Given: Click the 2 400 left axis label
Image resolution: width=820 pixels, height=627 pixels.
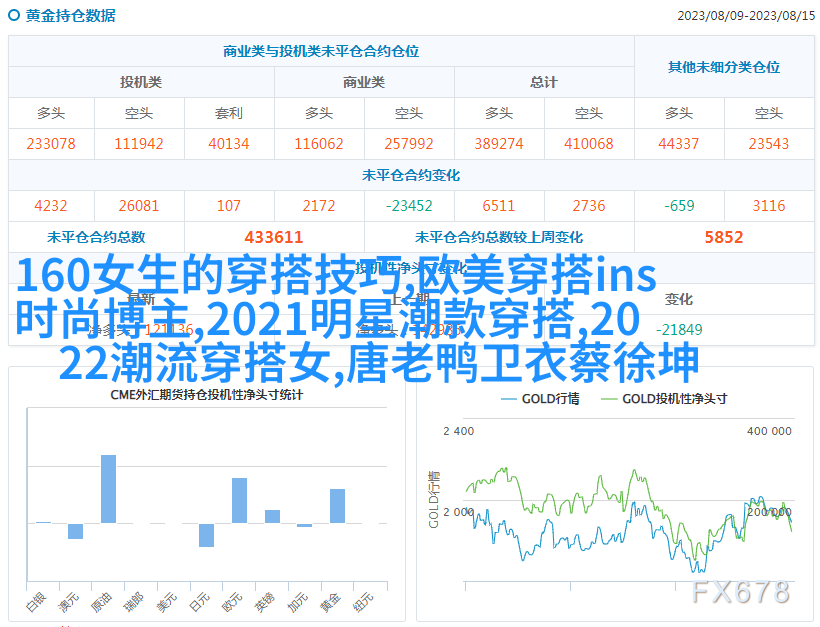Looking at the screenshot, I should point(459,431).
